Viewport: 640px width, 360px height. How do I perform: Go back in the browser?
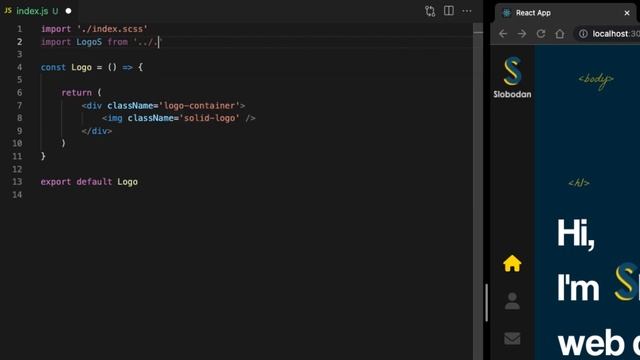click(x=503, y=34)
